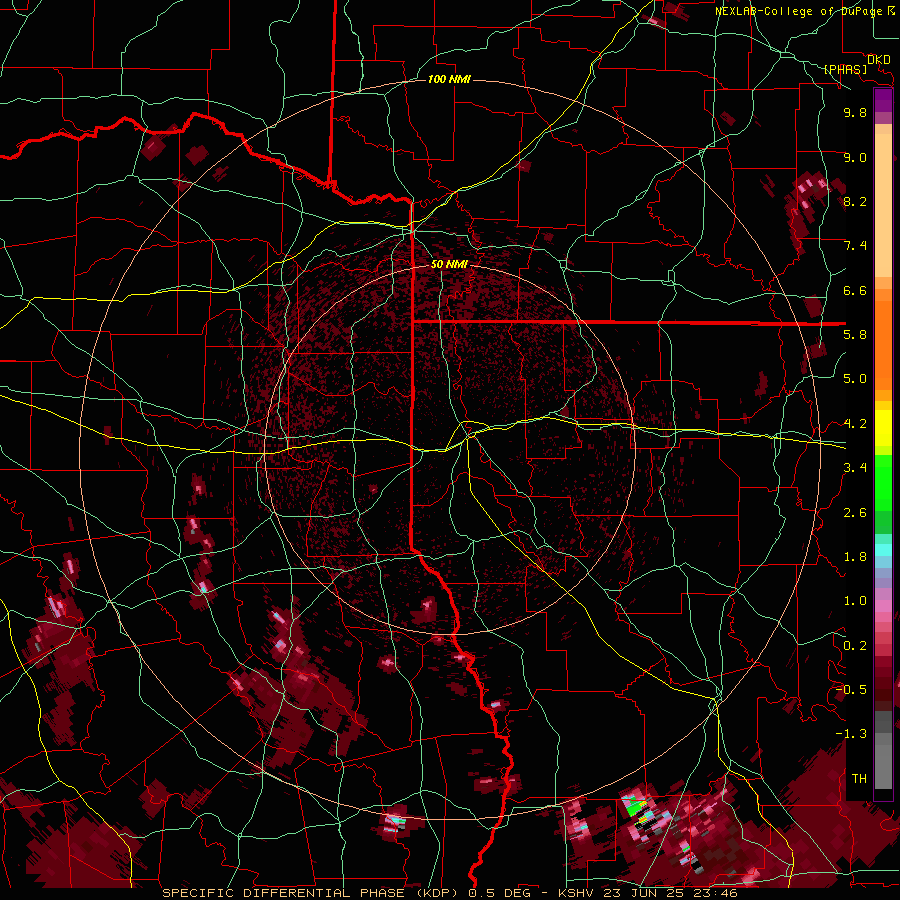Click the 0.2 legend value
This screenshot has height=900, width=900.
[855, 646]
